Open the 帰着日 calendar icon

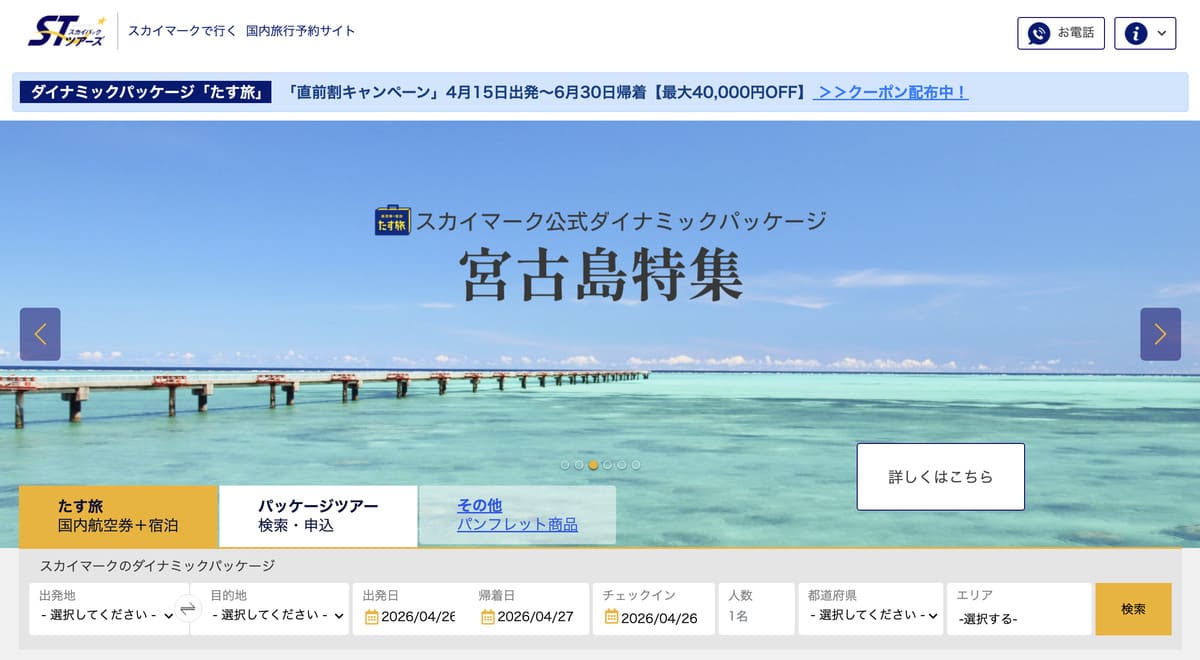[487, 615]
